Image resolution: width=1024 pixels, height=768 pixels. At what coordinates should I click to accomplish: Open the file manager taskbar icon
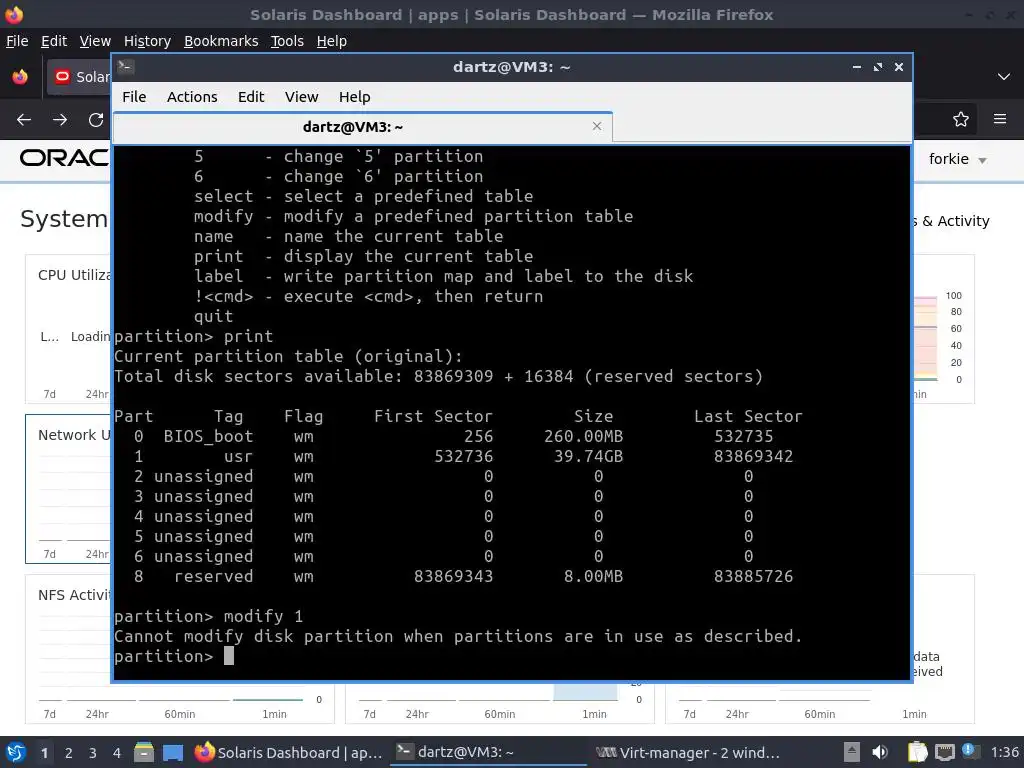point(144,752)
